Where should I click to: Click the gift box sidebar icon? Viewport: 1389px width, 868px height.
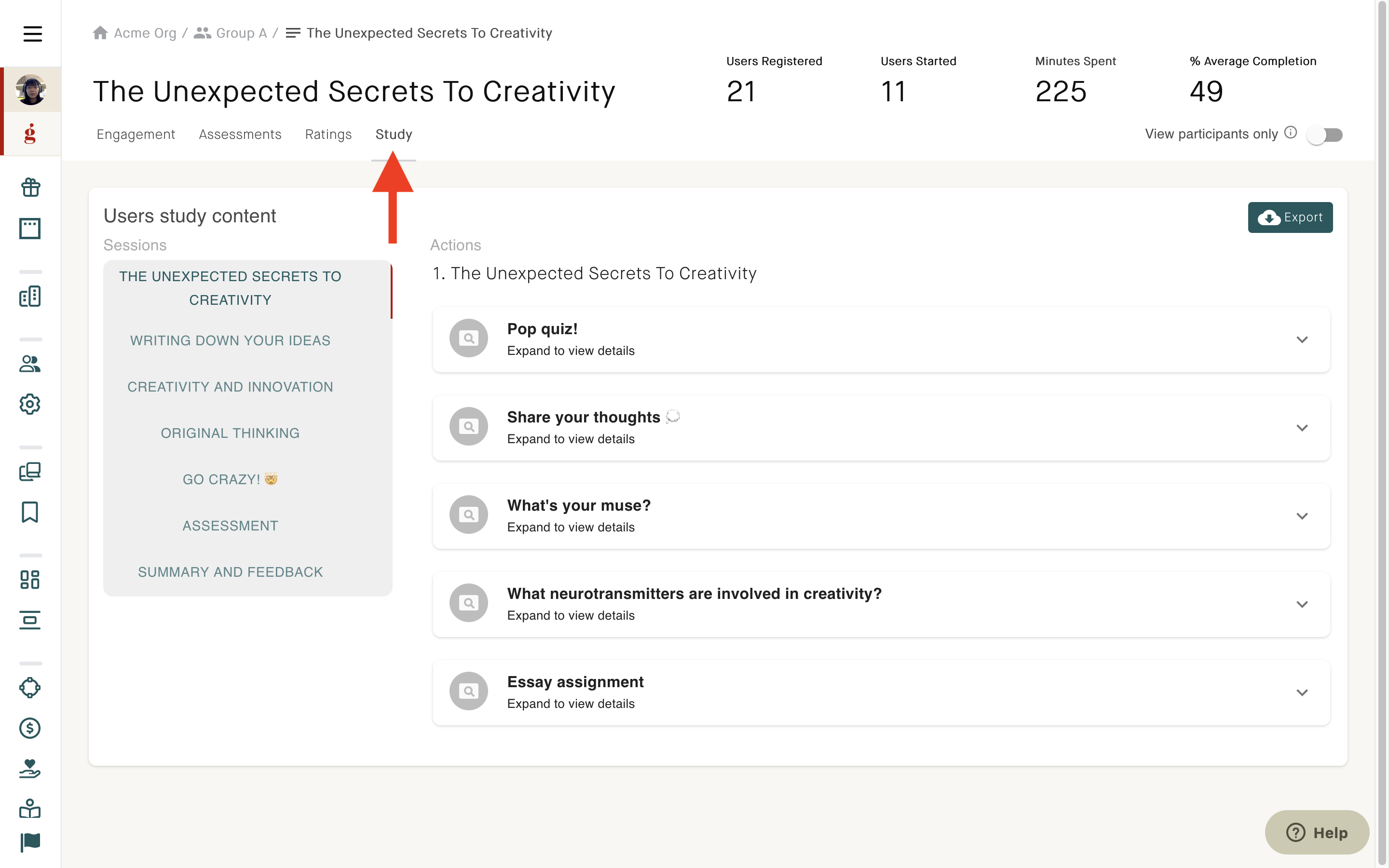click(x=30, y=187)
